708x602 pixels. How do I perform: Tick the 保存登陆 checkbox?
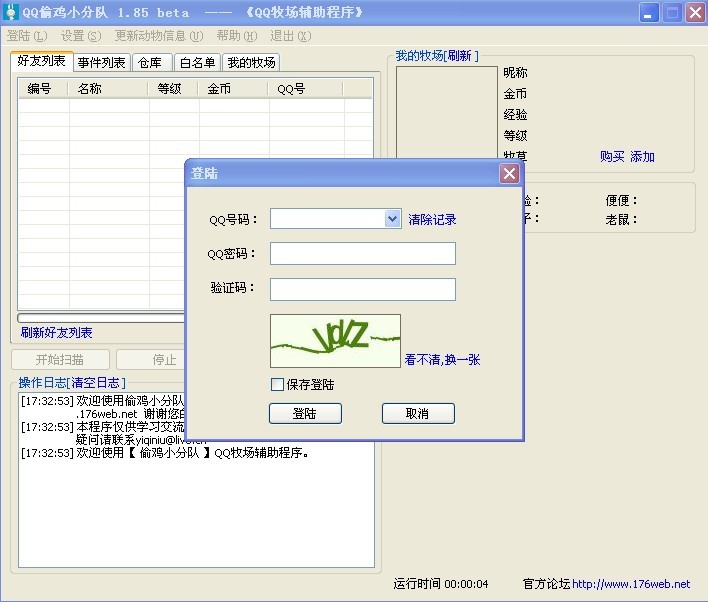[277, 384]
